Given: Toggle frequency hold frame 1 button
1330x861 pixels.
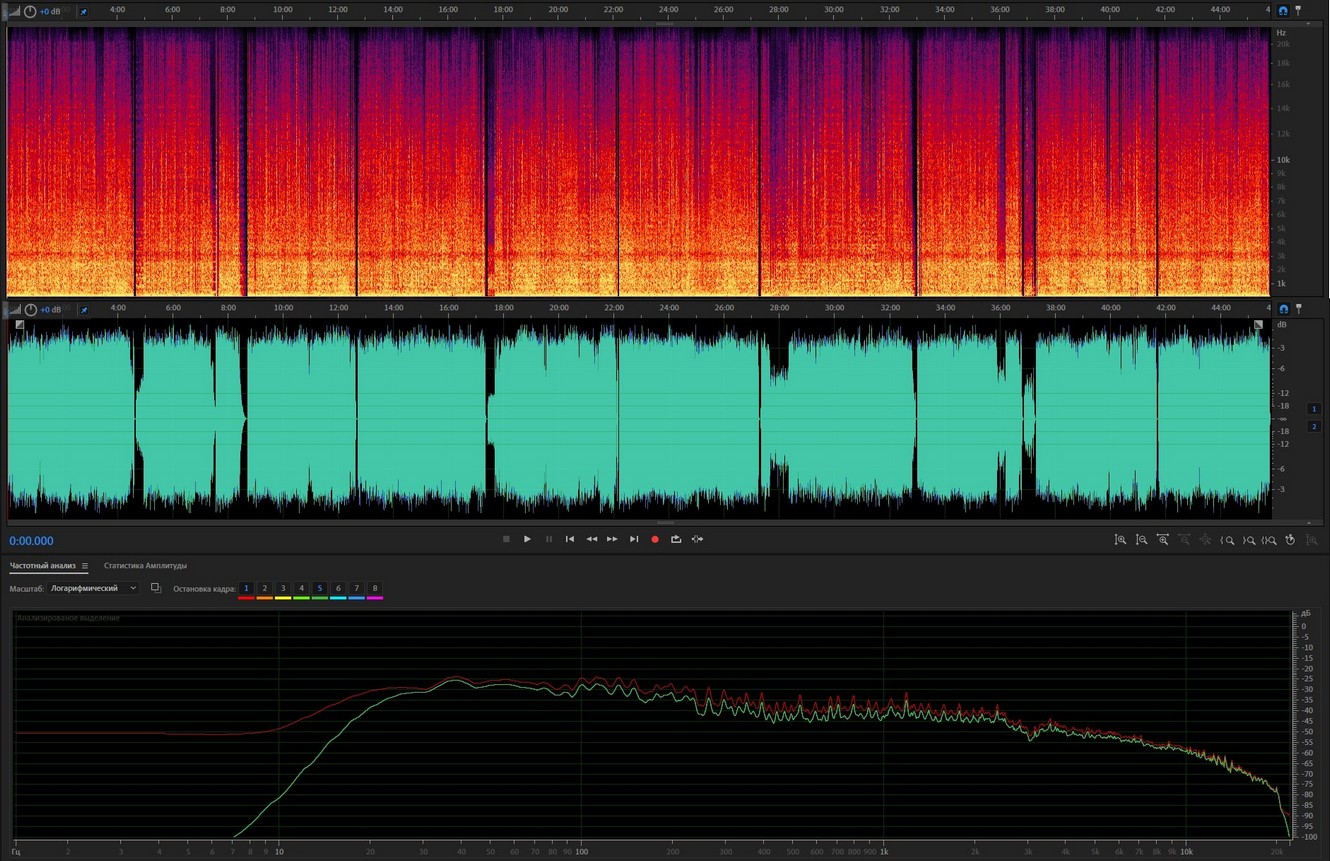Looking at the screenshot, I should pyautogui.click(x=246, y=589).
